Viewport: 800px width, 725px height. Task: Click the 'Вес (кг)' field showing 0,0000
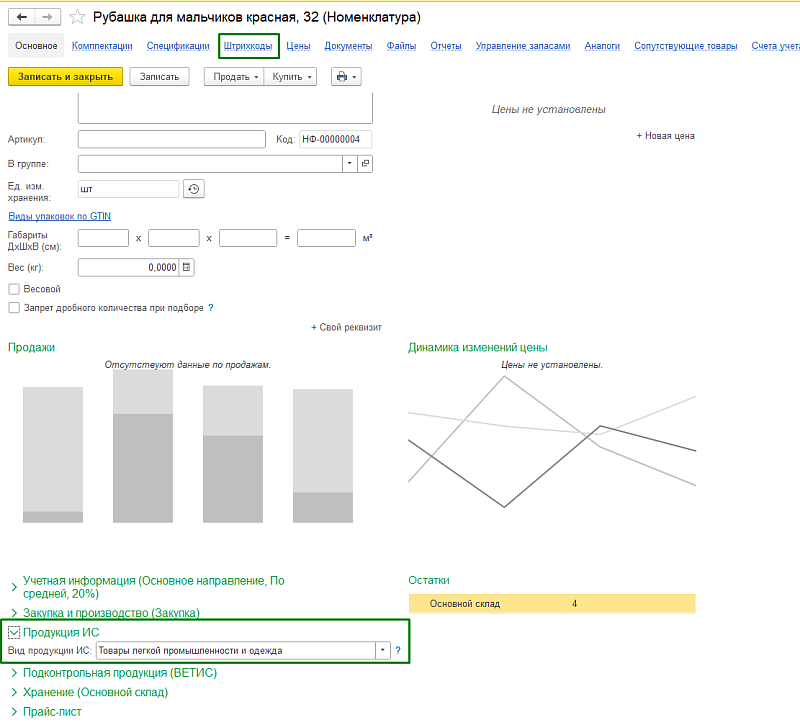pos(129,267)
